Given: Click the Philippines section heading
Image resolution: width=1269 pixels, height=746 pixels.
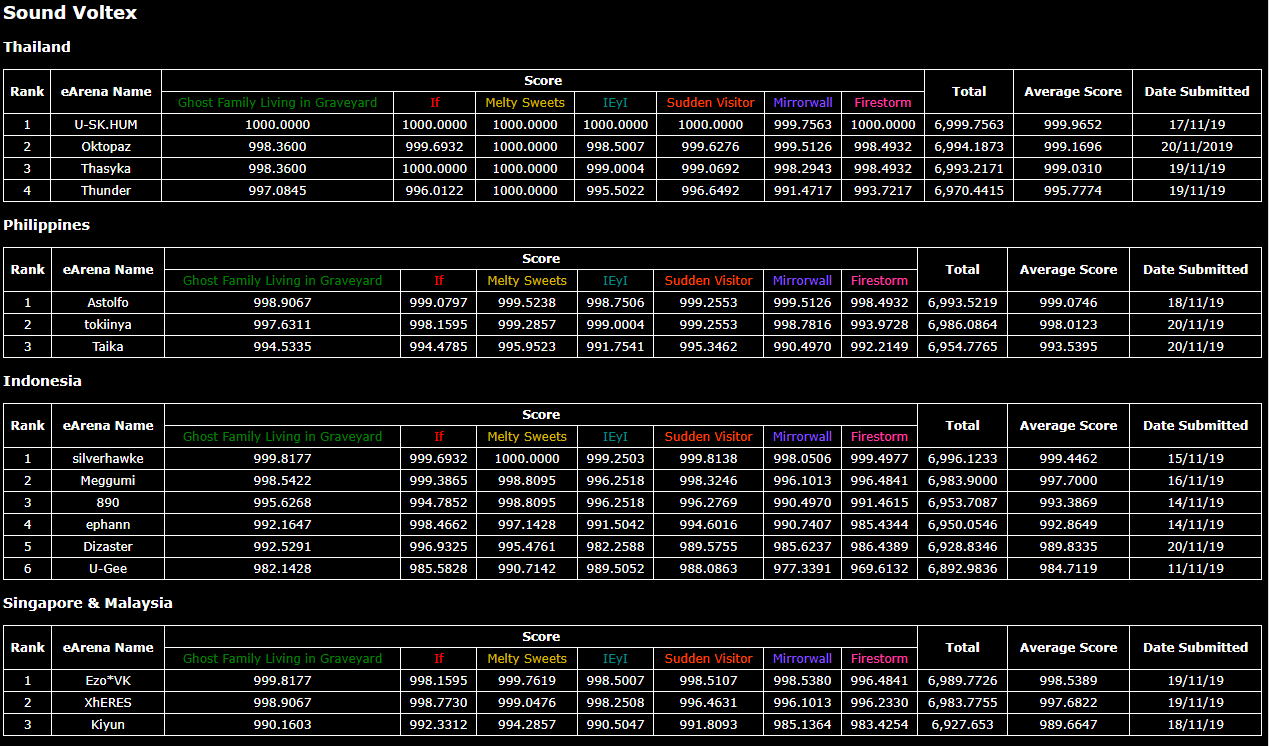Looking at the screenshot, I should tap(46, 225).
